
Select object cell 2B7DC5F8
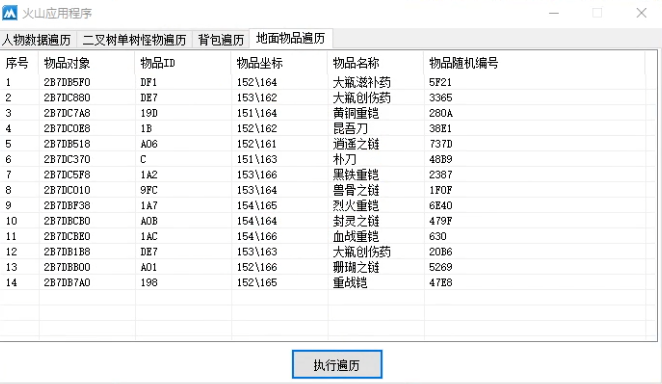[67, 175]
